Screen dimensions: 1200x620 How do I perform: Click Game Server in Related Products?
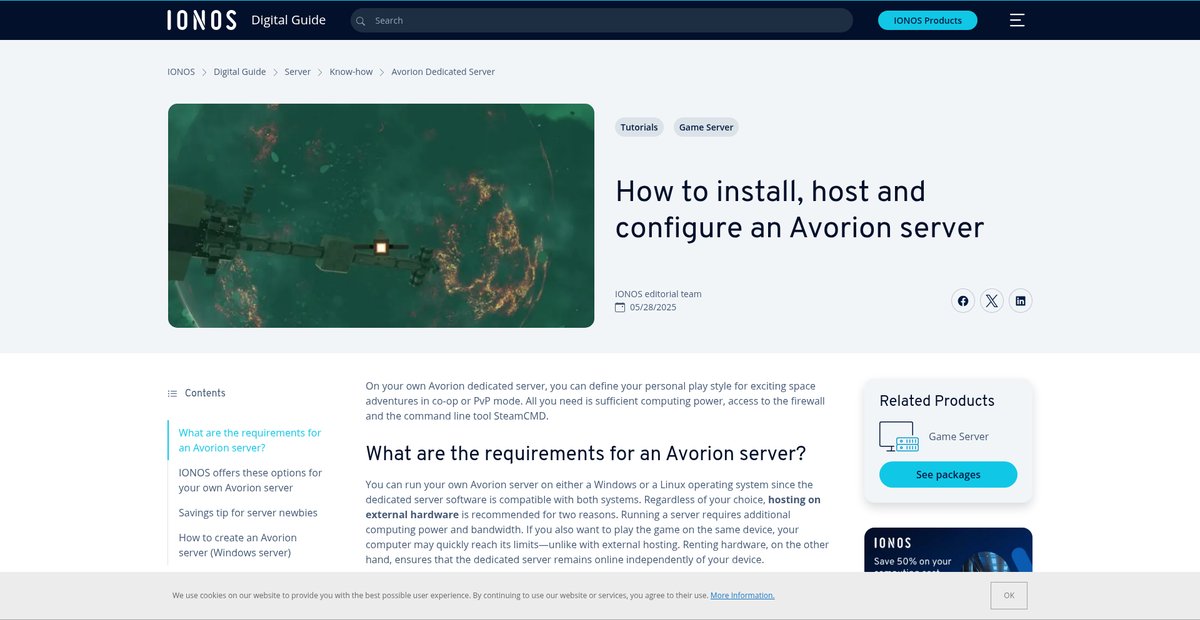958,437
